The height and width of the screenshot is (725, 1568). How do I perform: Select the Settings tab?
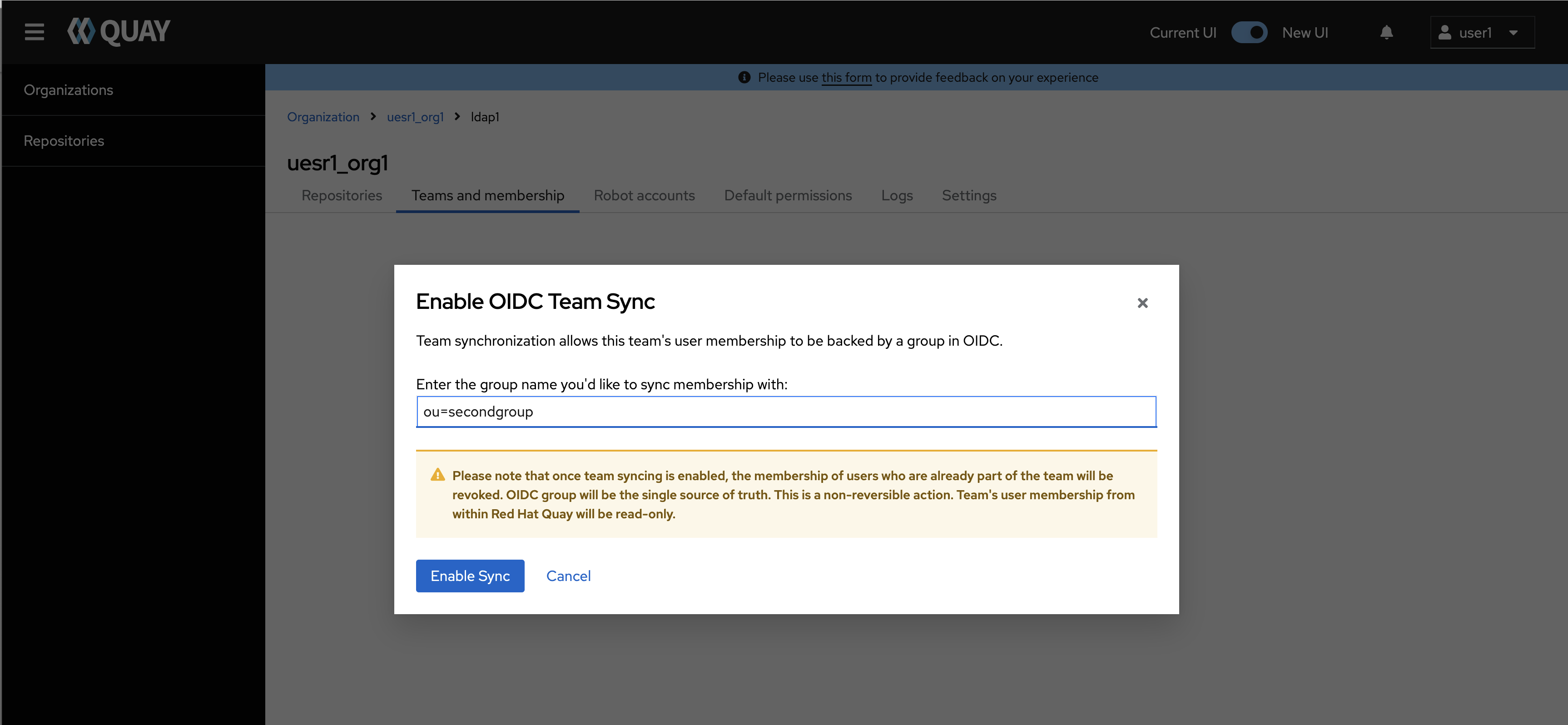pos(968,195)
